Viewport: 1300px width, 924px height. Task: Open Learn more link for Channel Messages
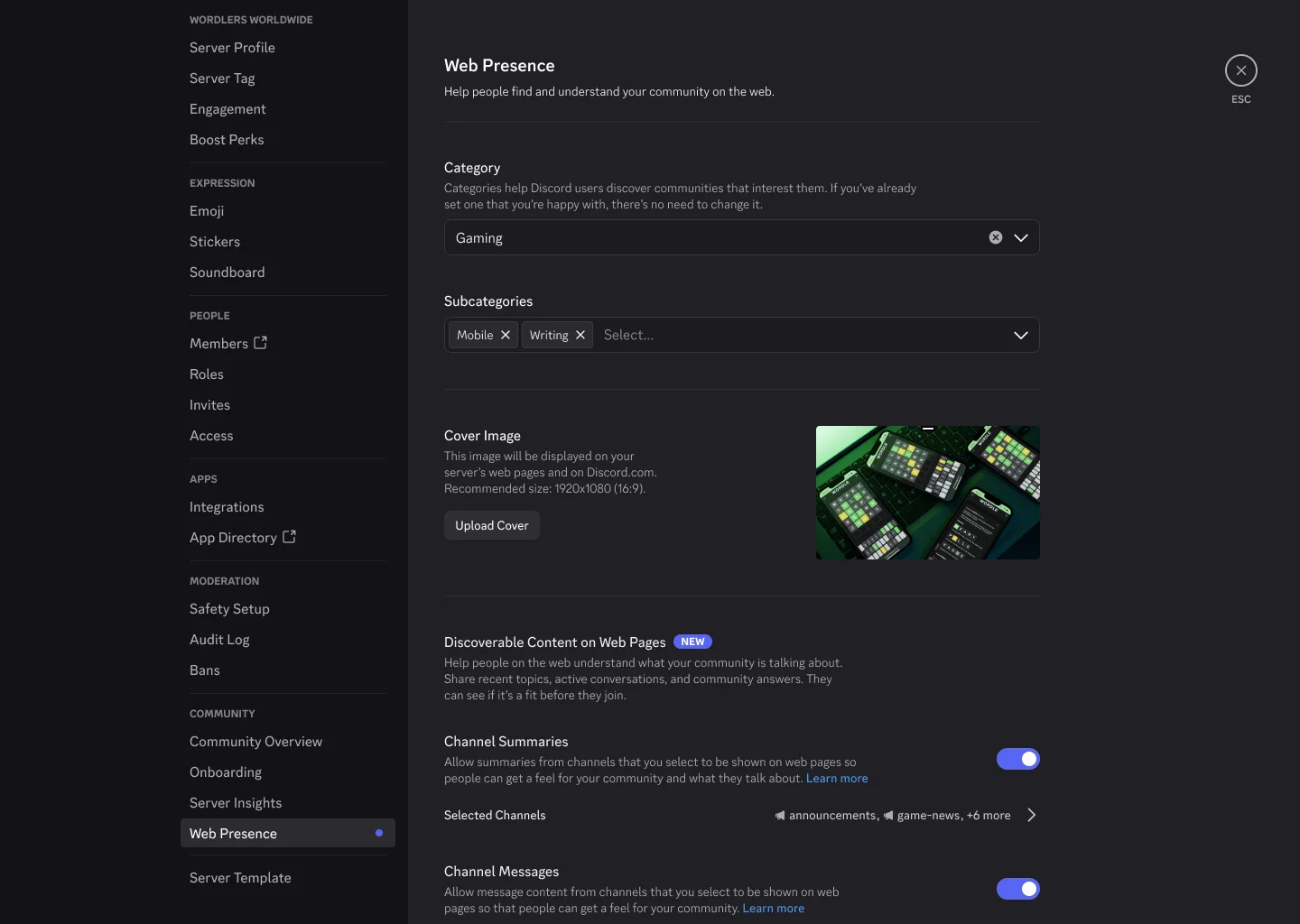[x=774, y=908]
